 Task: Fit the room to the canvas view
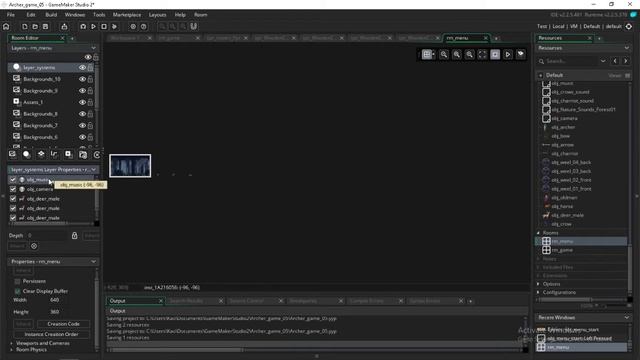coord(482,54)
